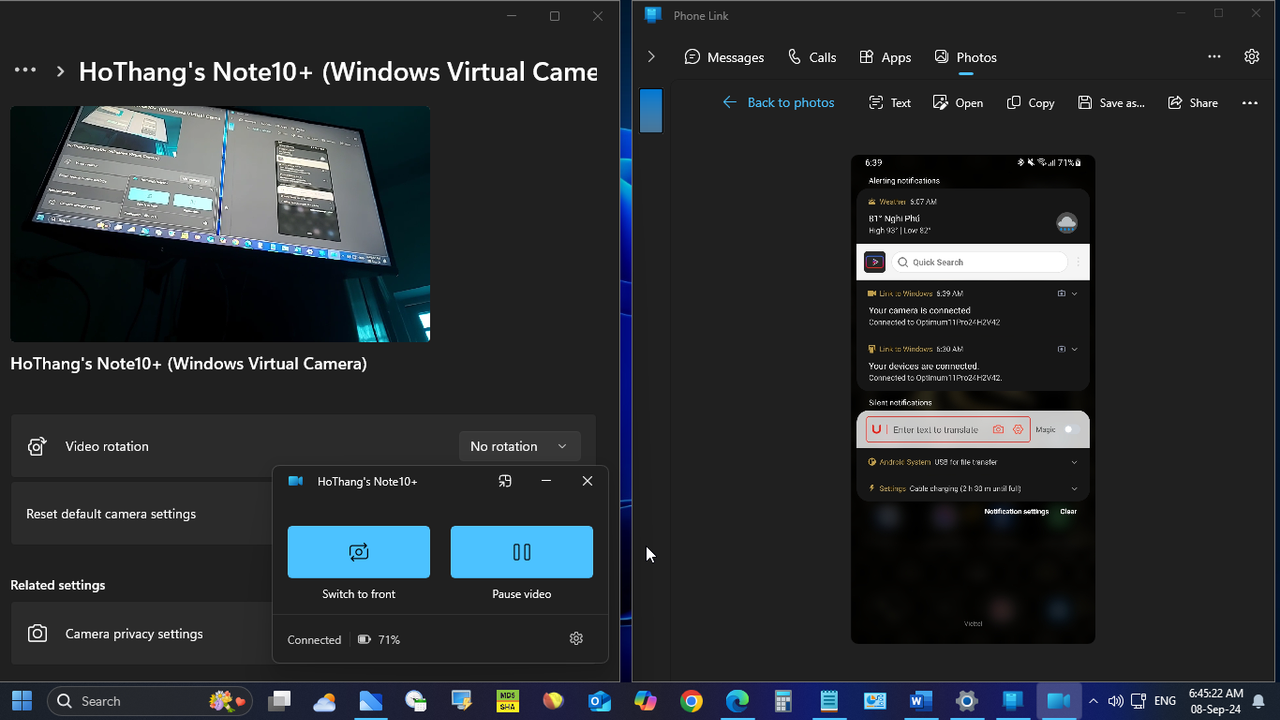Extract text from photo using the Text tool

click(889, 102)
